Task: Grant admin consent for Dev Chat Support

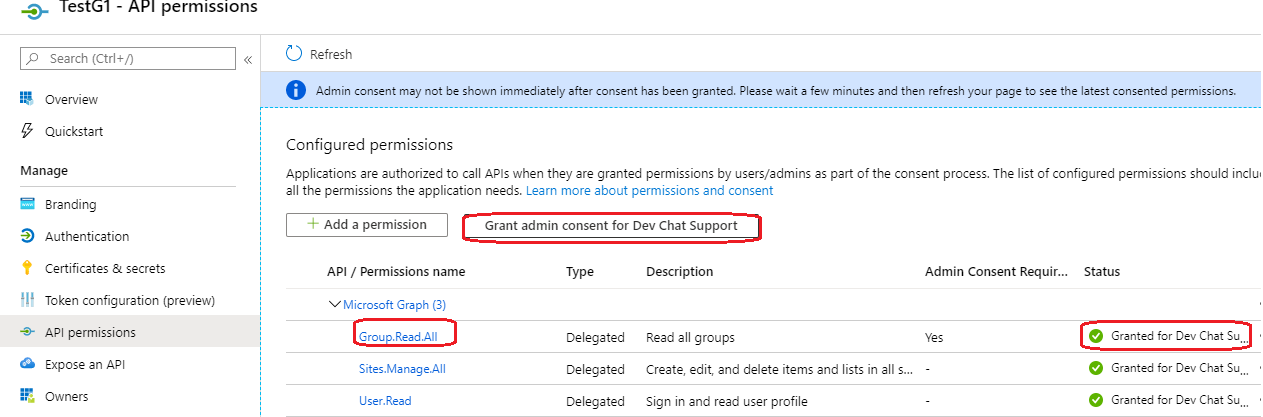Action: click(611, 226)
